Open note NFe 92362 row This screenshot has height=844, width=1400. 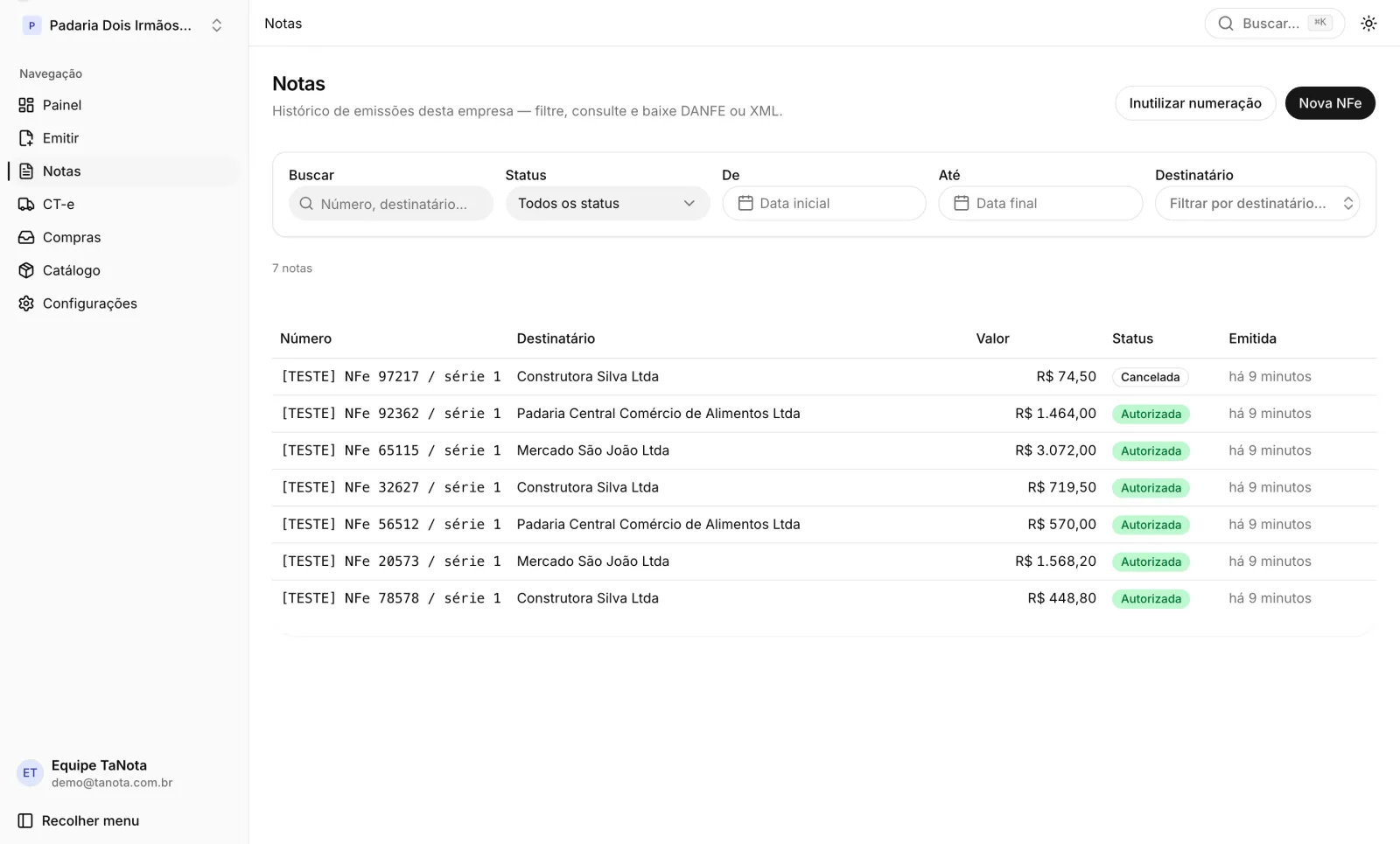[x=824, y=414]
